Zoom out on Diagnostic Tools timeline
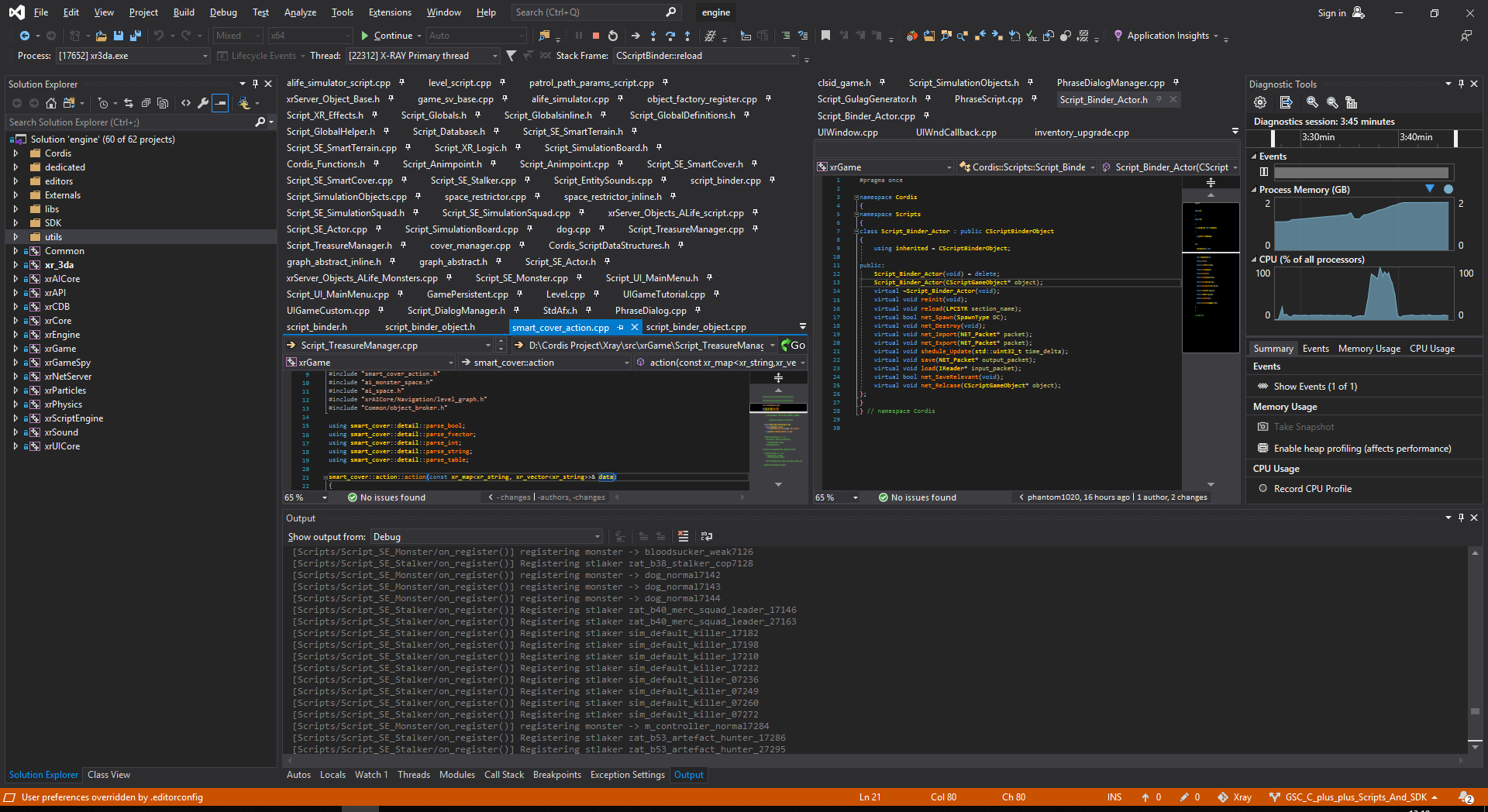1488x812 pixels. 1332,102
